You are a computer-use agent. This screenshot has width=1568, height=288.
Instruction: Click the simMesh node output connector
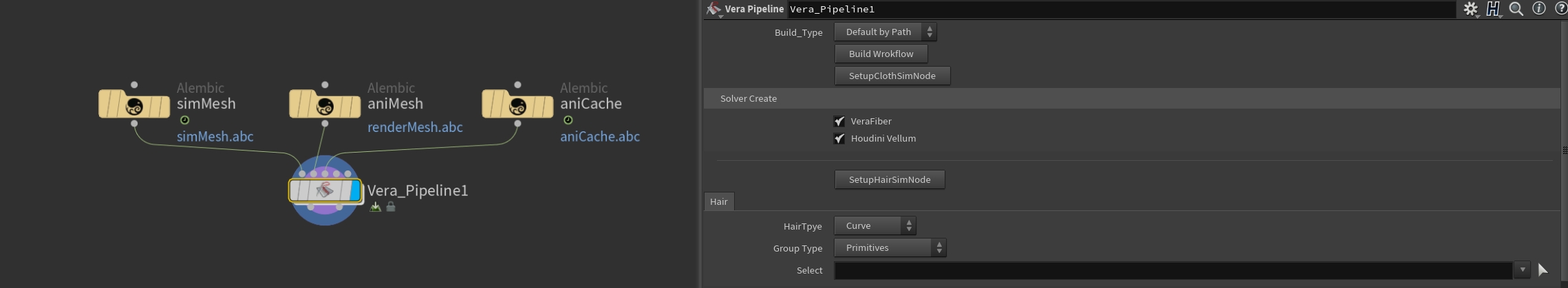tap(134, 124)
